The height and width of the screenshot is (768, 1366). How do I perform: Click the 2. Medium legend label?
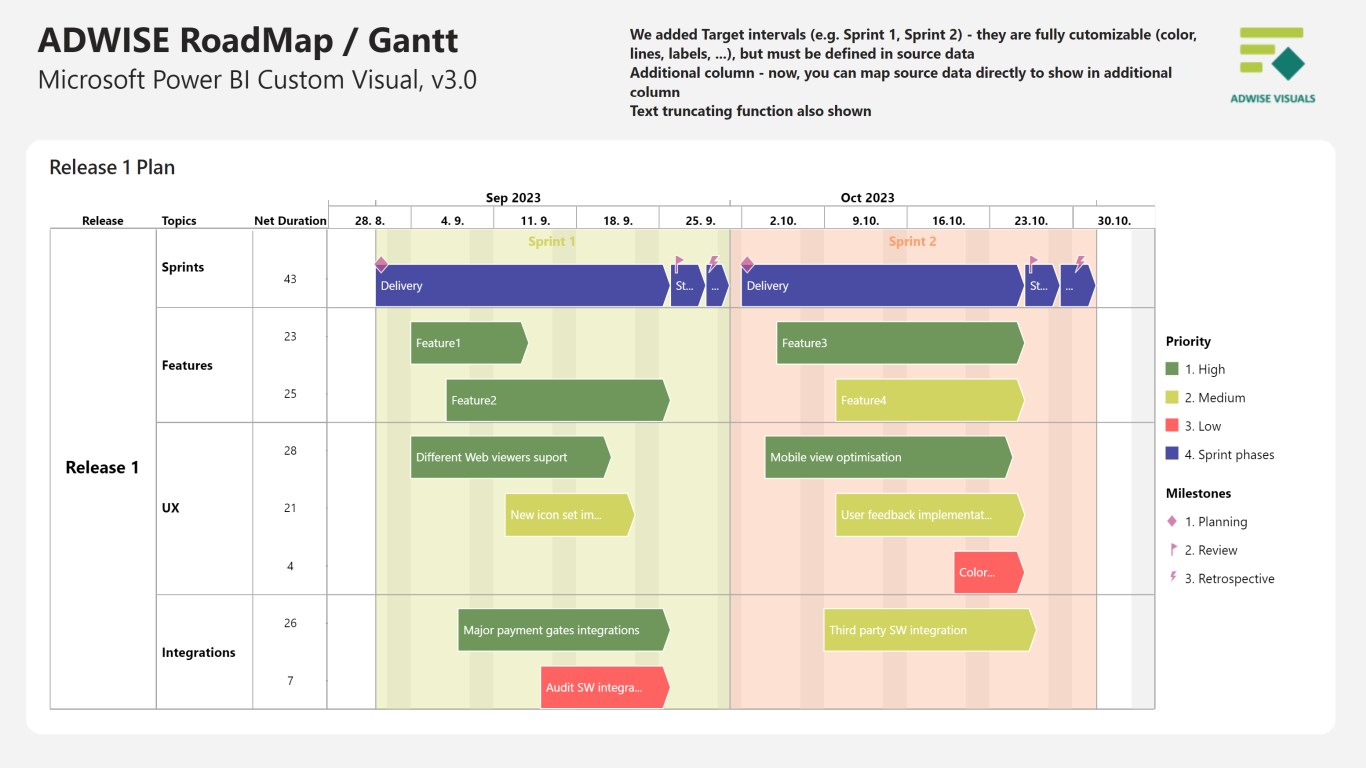[1215, 397]
